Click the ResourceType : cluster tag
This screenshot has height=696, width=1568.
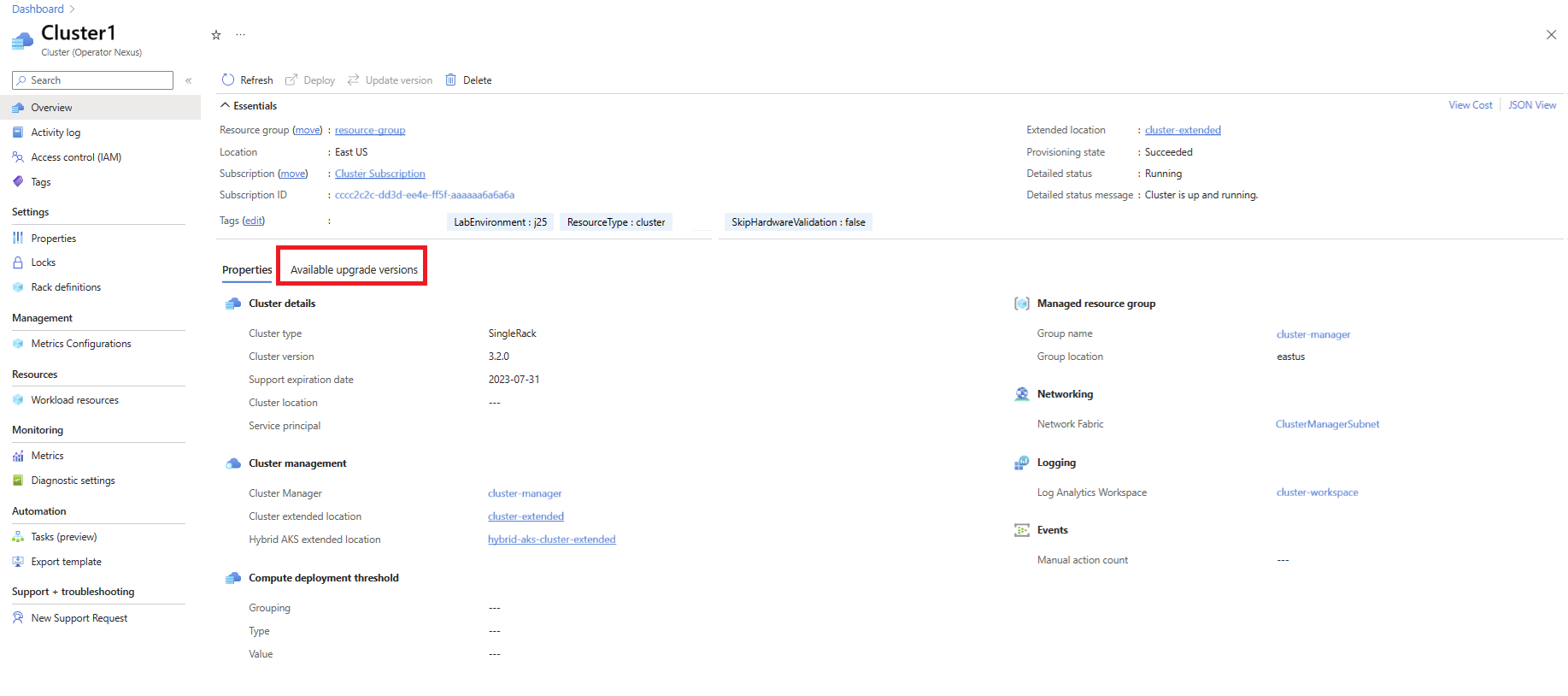tap(616, 222)
